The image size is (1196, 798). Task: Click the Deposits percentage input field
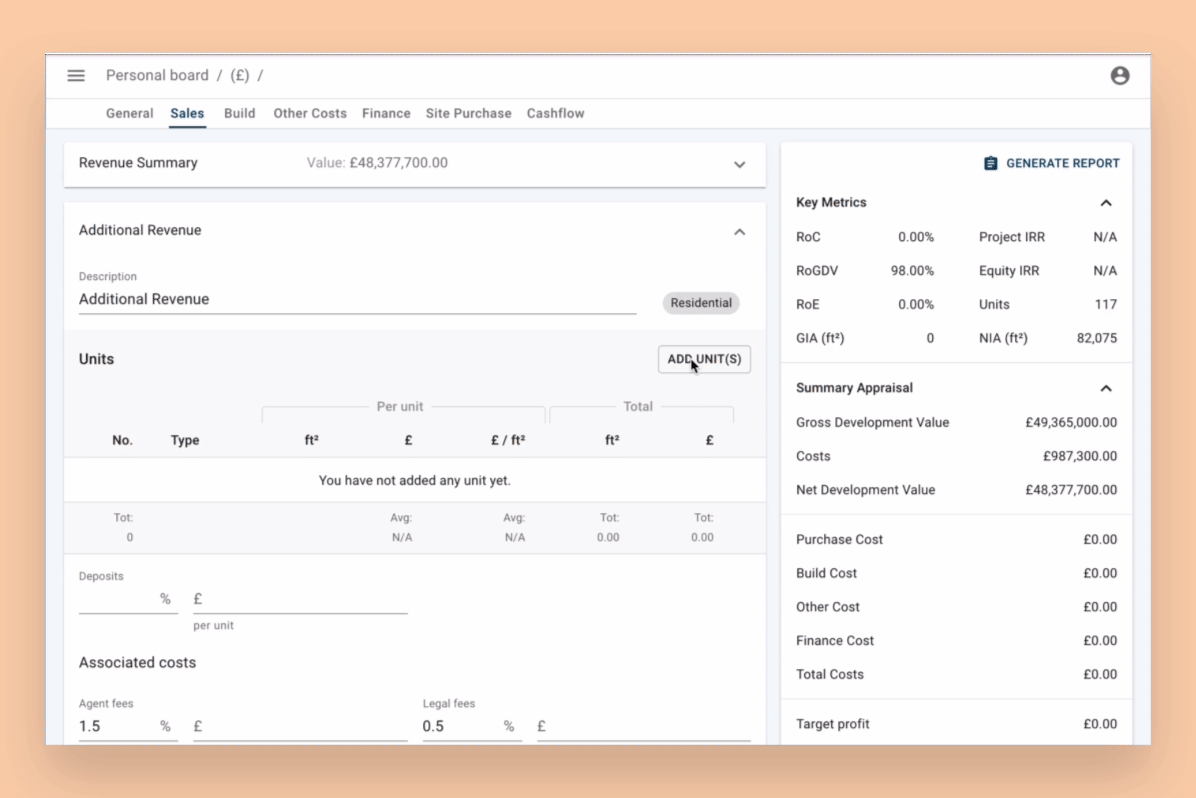click(127, 599)
